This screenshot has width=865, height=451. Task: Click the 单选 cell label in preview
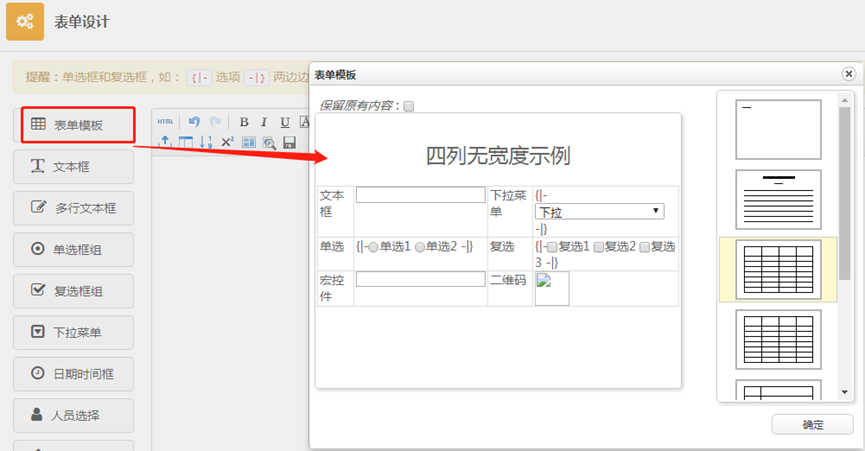[332, 247]
